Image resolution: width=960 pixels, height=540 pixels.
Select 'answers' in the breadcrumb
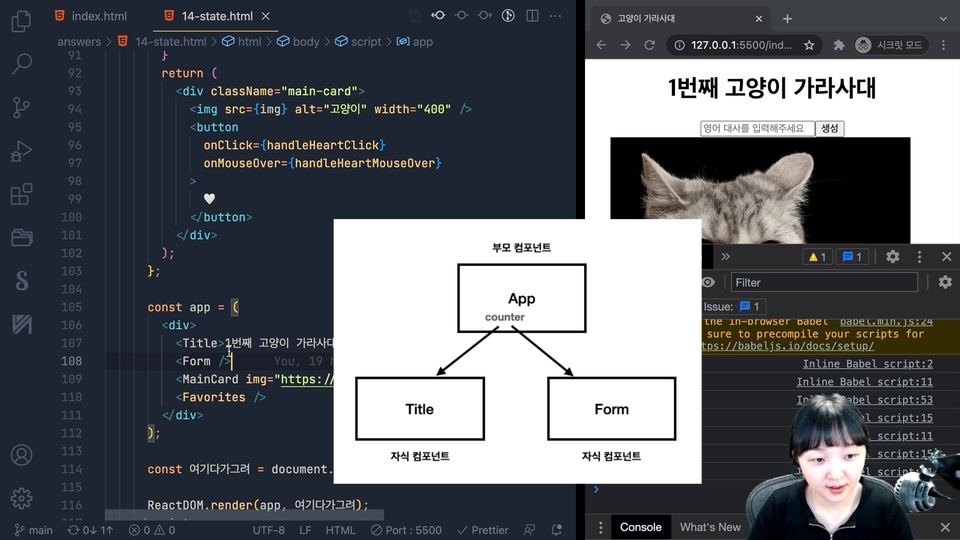coord(79,42)
